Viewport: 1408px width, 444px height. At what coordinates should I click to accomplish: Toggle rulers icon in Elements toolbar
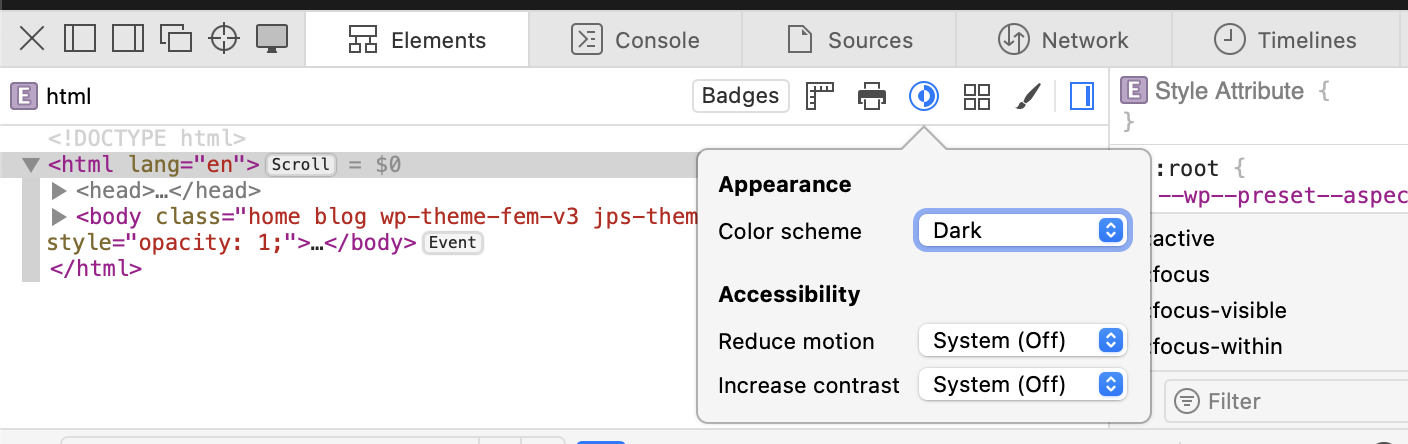(x=820, y=96)
